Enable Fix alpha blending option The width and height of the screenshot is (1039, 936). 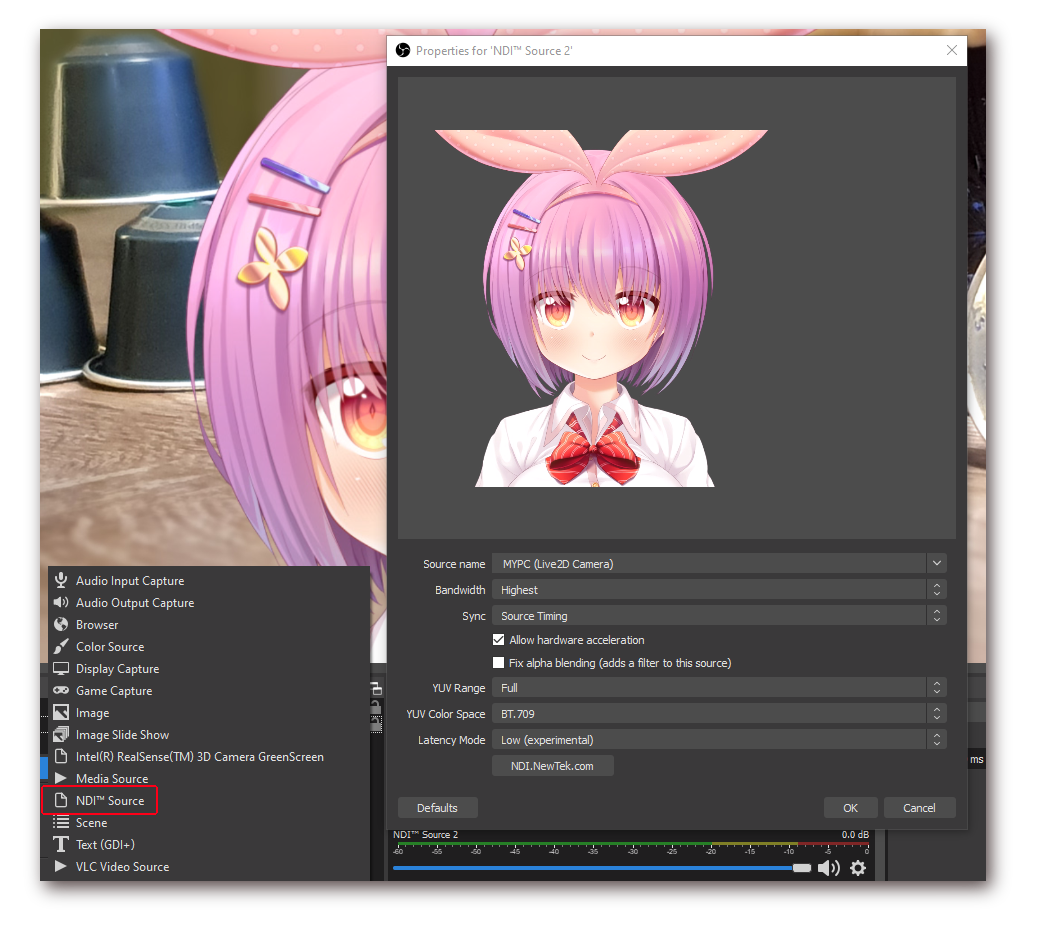[x=498, y=662]
